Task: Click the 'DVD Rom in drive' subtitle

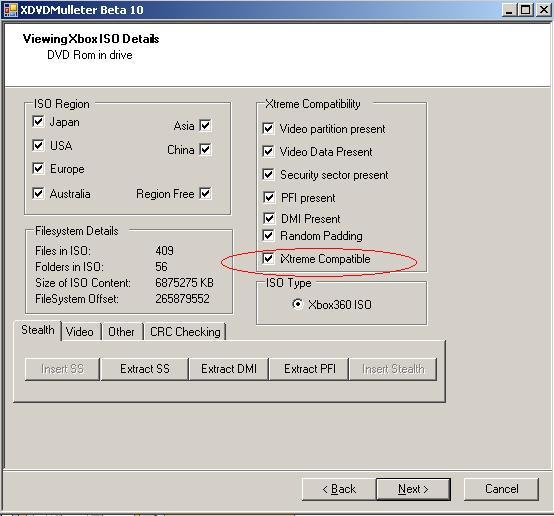Action: pos(90,55)
